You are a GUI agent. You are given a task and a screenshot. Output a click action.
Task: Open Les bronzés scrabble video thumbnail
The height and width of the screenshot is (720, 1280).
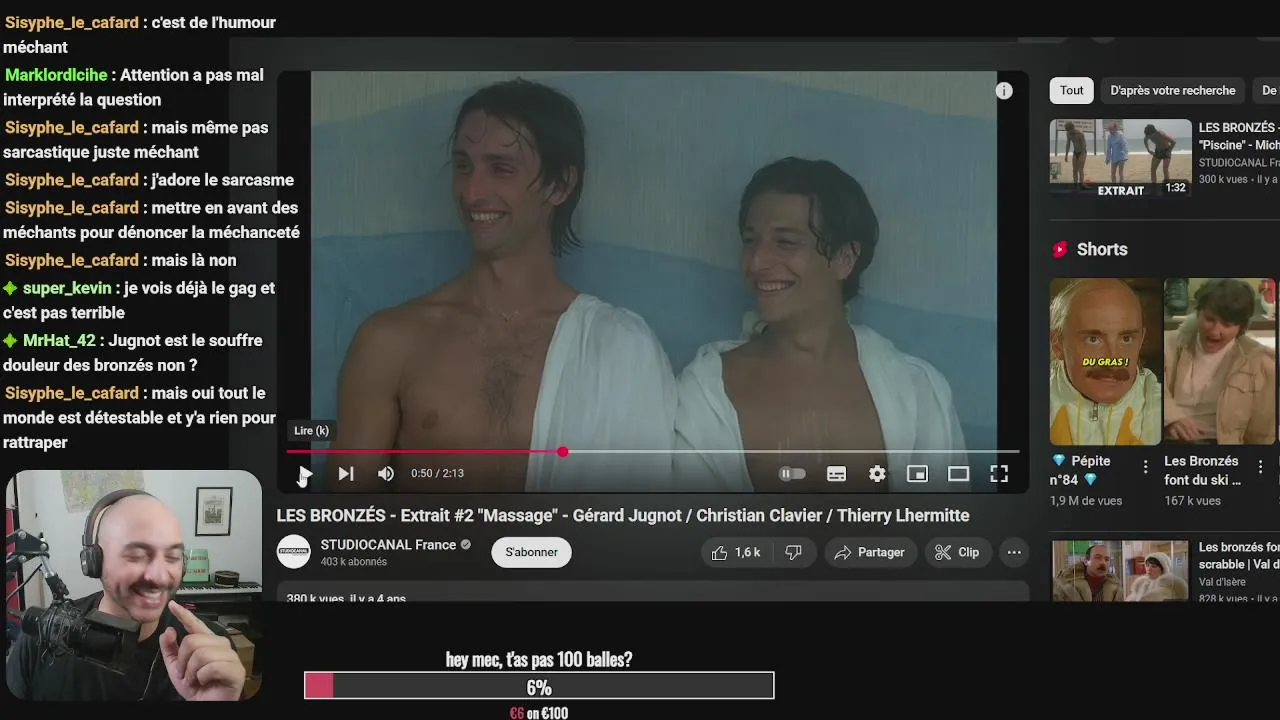tap(1120, 570)
